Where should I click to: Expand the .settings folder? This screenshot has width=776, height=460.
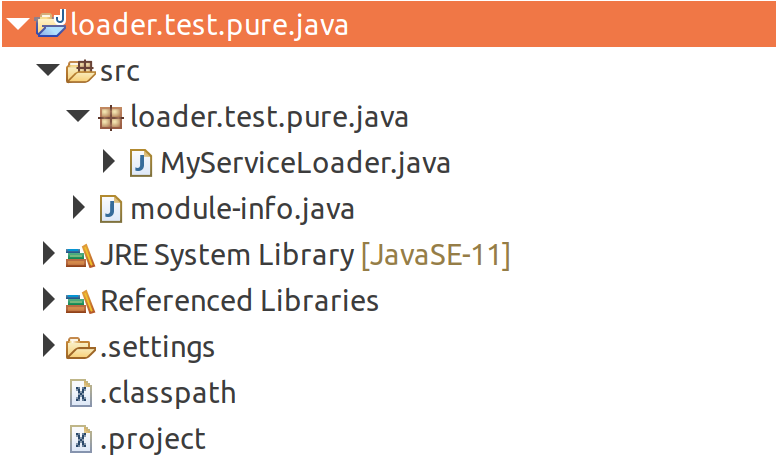pyautogui.click(x=48, y=346)
